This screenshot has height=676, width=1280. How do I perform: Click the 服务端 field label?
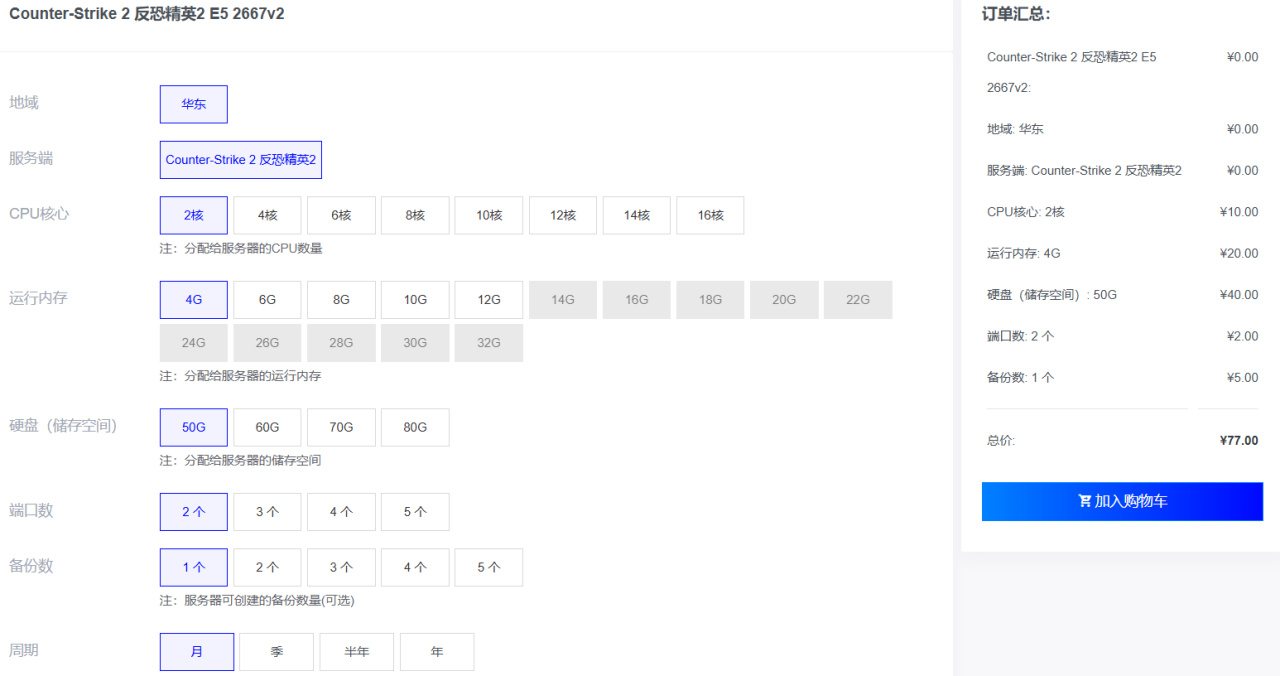(31, 158)
